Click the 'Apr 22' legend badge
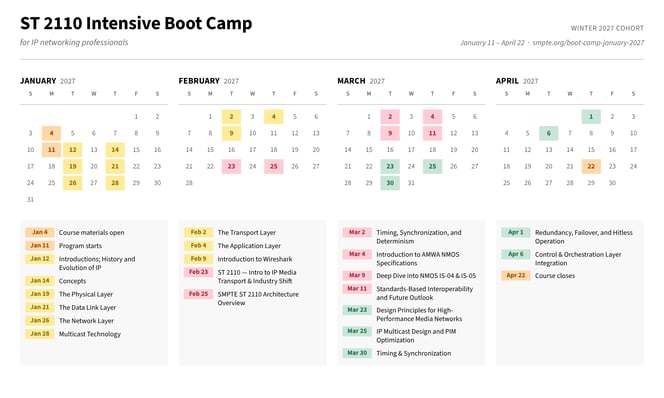 pyautogui.click(x=516, y=275)
